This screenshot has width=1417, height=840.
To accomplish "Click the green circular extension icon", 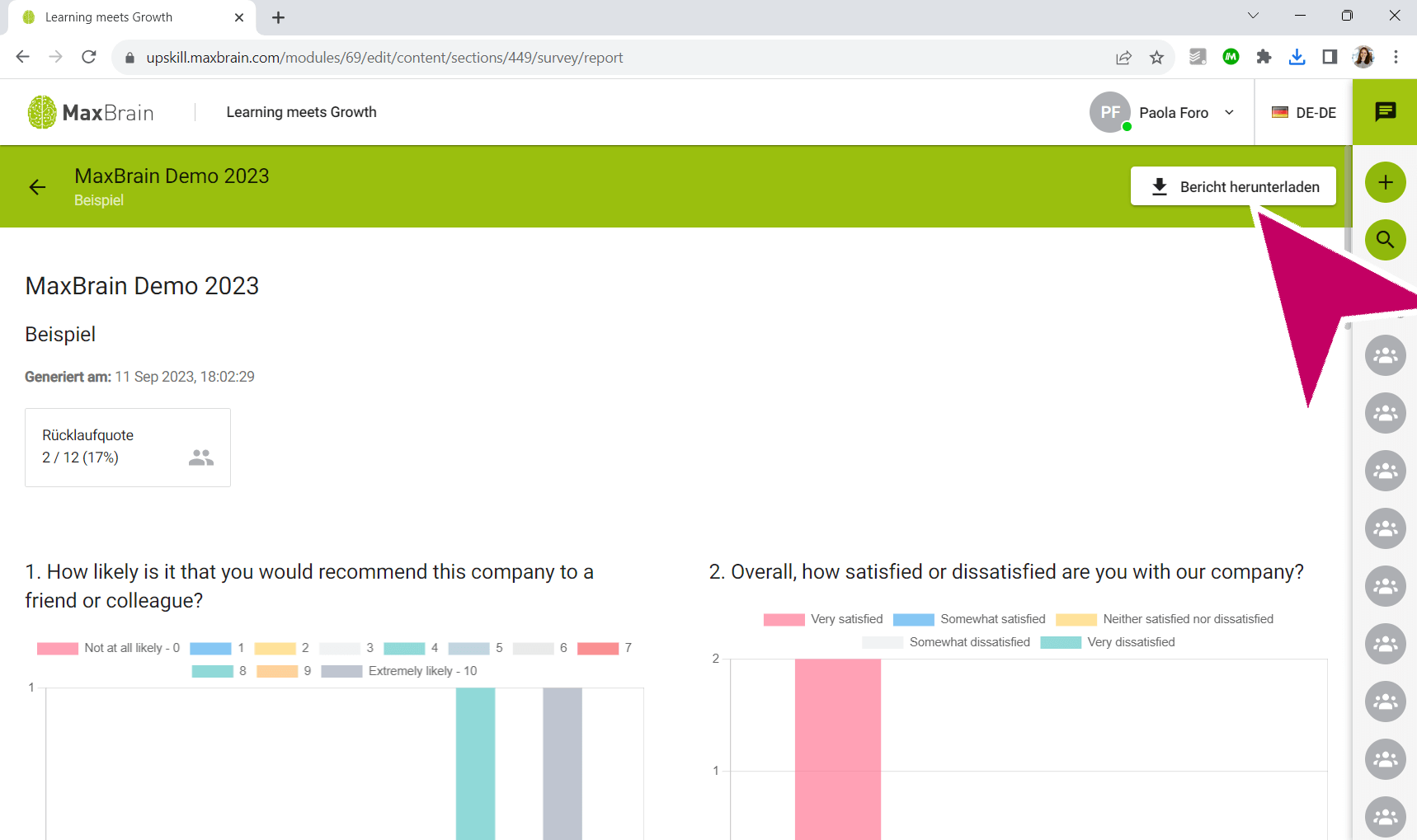I will [1231, 57].
